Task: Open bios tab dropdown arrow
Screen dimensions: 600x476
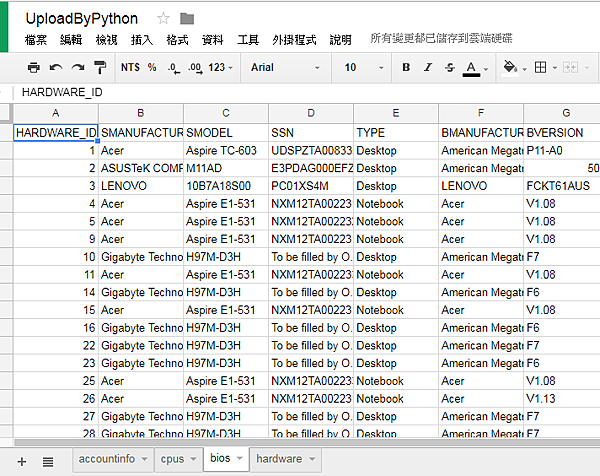Action: tap(240, 458)
